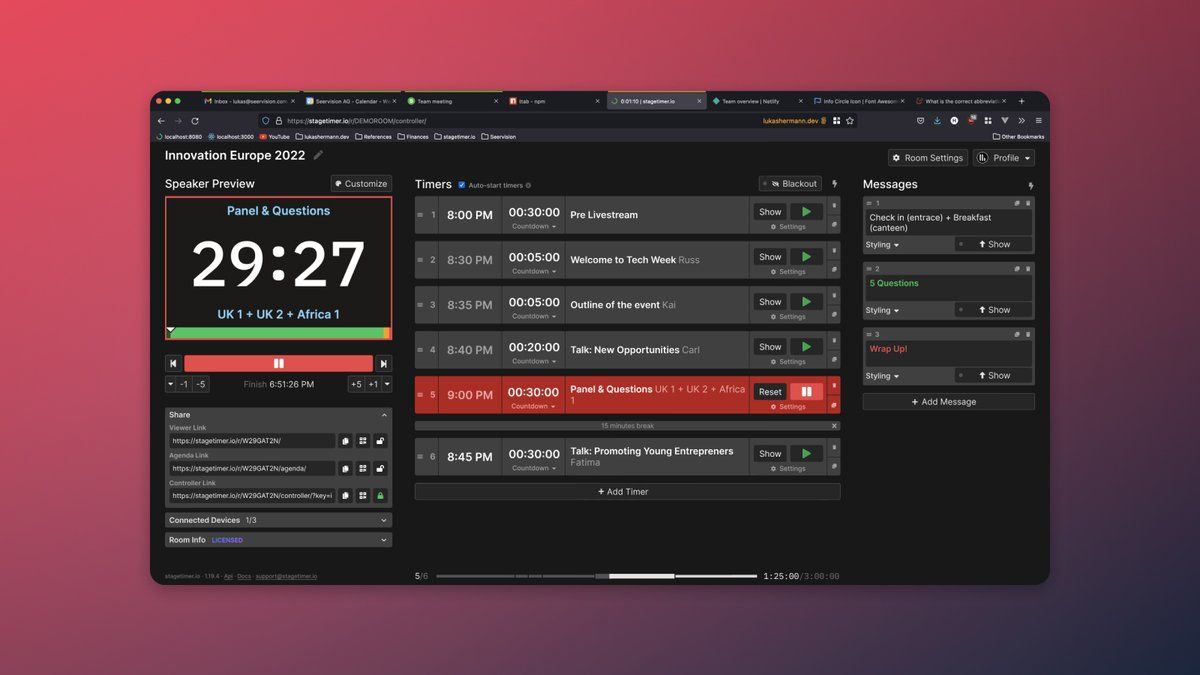Viewport: 1200px width, 675px height.
Task: Click the green progress bar in Speaker Preview
Action: tap(278, 333)
